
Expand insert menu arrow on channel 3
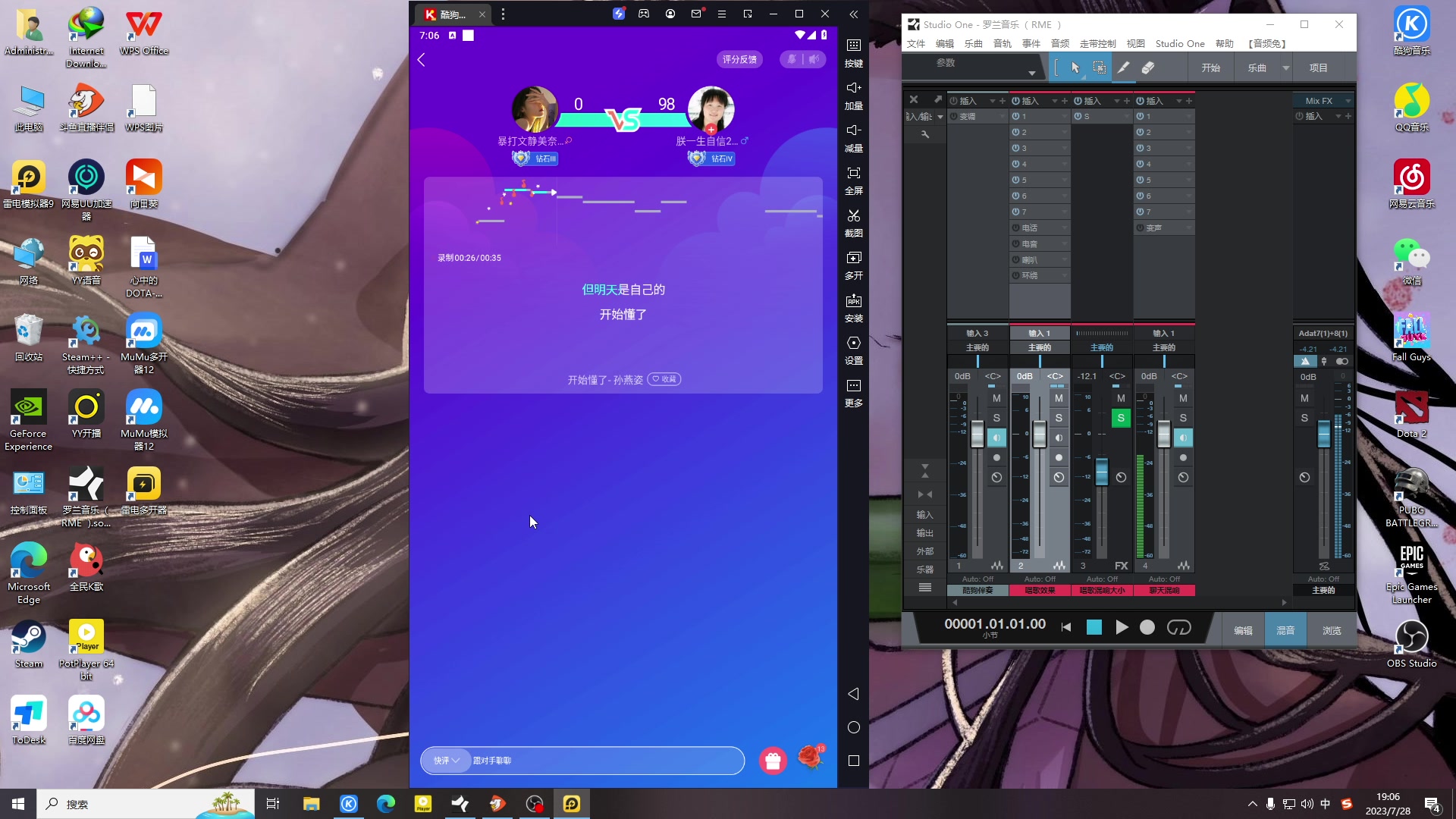tap(1116, 101)
